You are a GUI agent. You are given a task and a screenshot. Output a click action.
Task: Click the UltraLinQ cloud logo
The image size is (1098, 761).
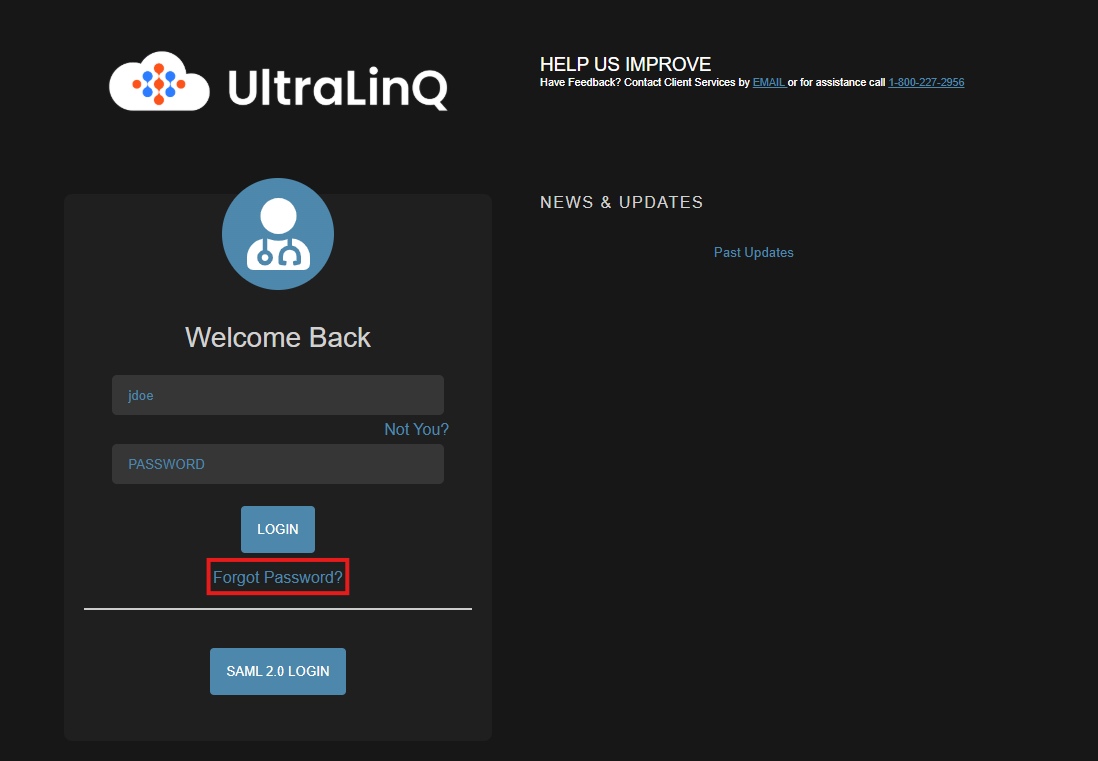[x=159, y=81]
